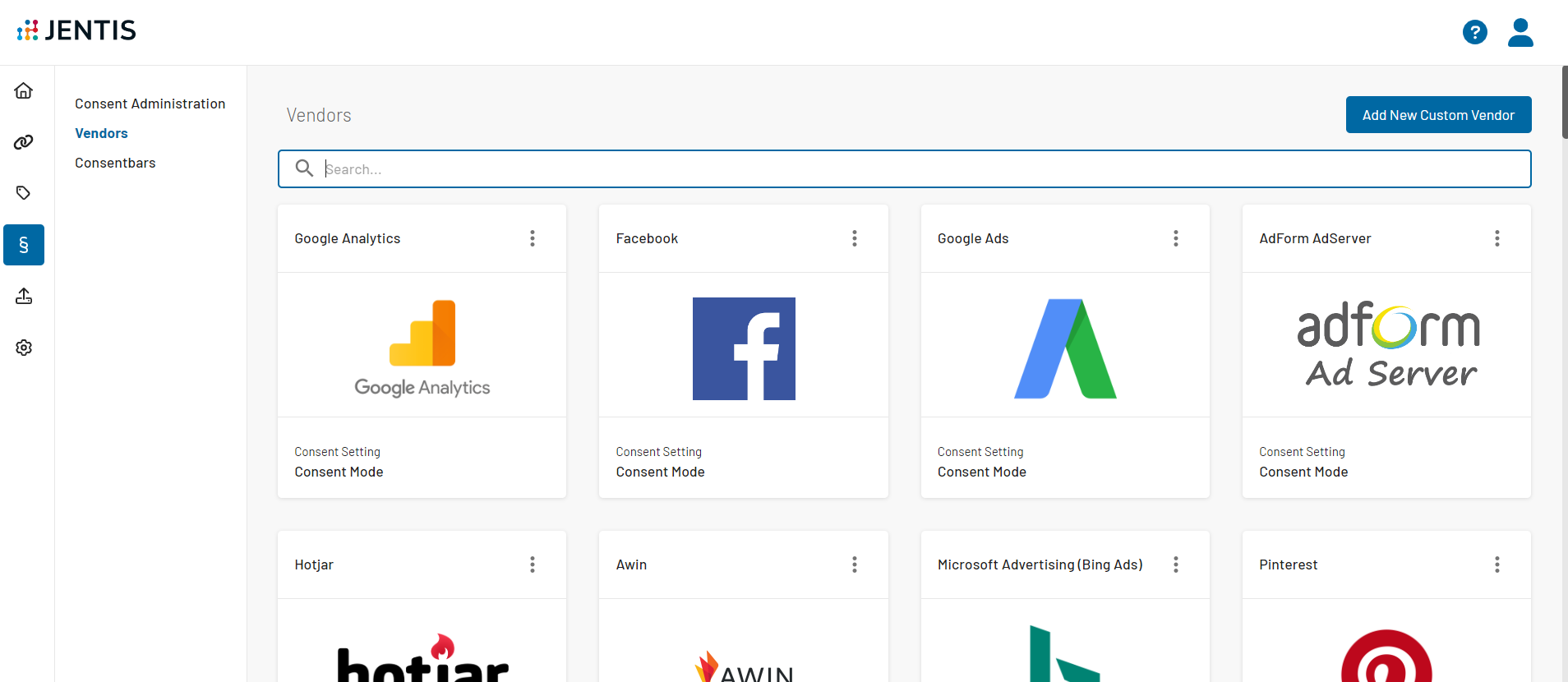Viewport: 1568px width, 682px height.
Task: Click Add New Custom Vendor button
Action: click(x=1438, y=115)
